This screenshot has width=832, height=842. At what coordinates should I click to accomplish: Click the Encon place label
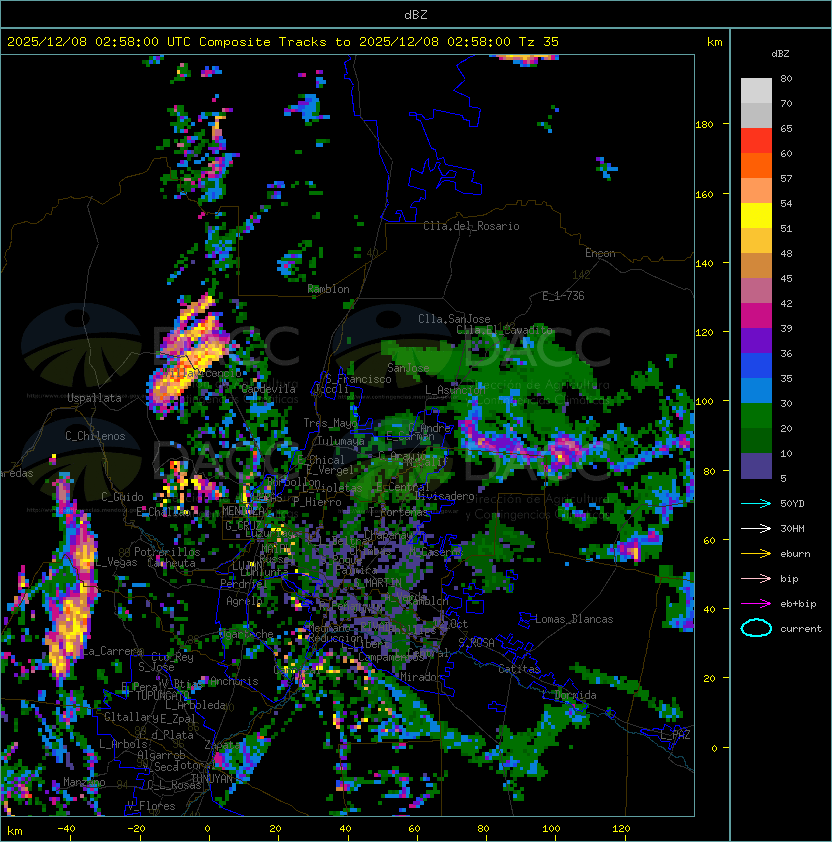tap(600, 253)
